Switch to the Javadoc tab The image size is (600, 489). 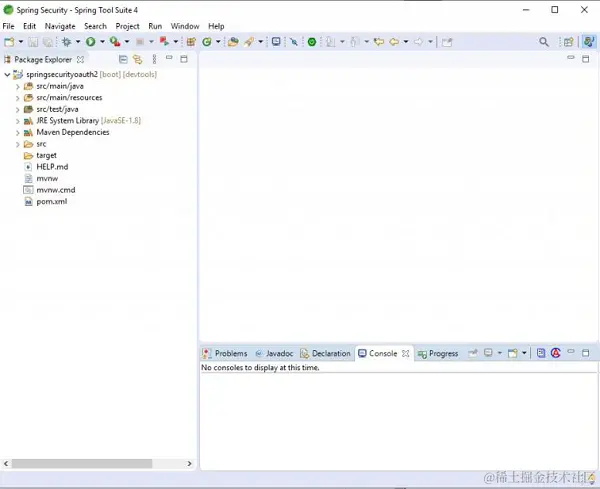point(274,354)
